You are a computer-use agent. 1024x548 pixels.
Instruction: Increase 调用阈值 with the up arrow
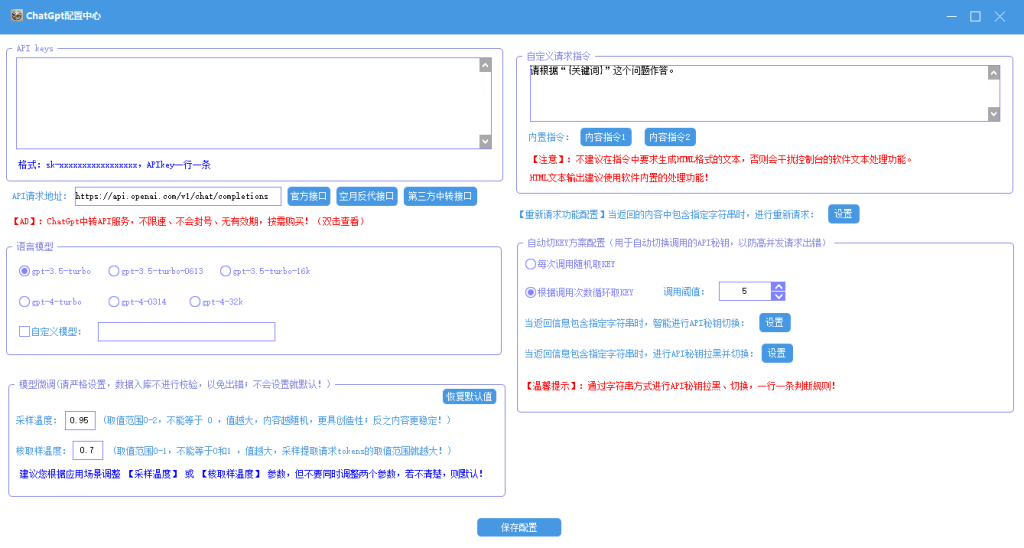click(x=778, y=287)
